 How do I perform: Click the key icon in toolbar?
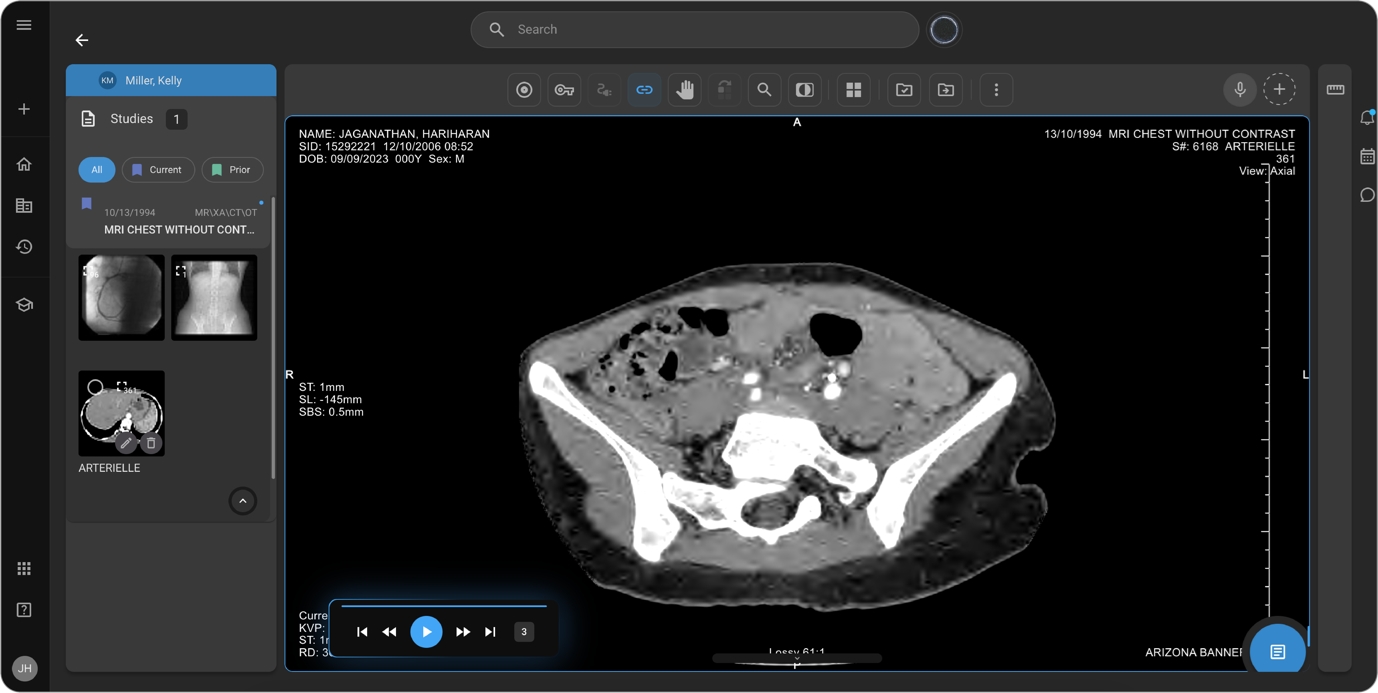click(564, 90)
